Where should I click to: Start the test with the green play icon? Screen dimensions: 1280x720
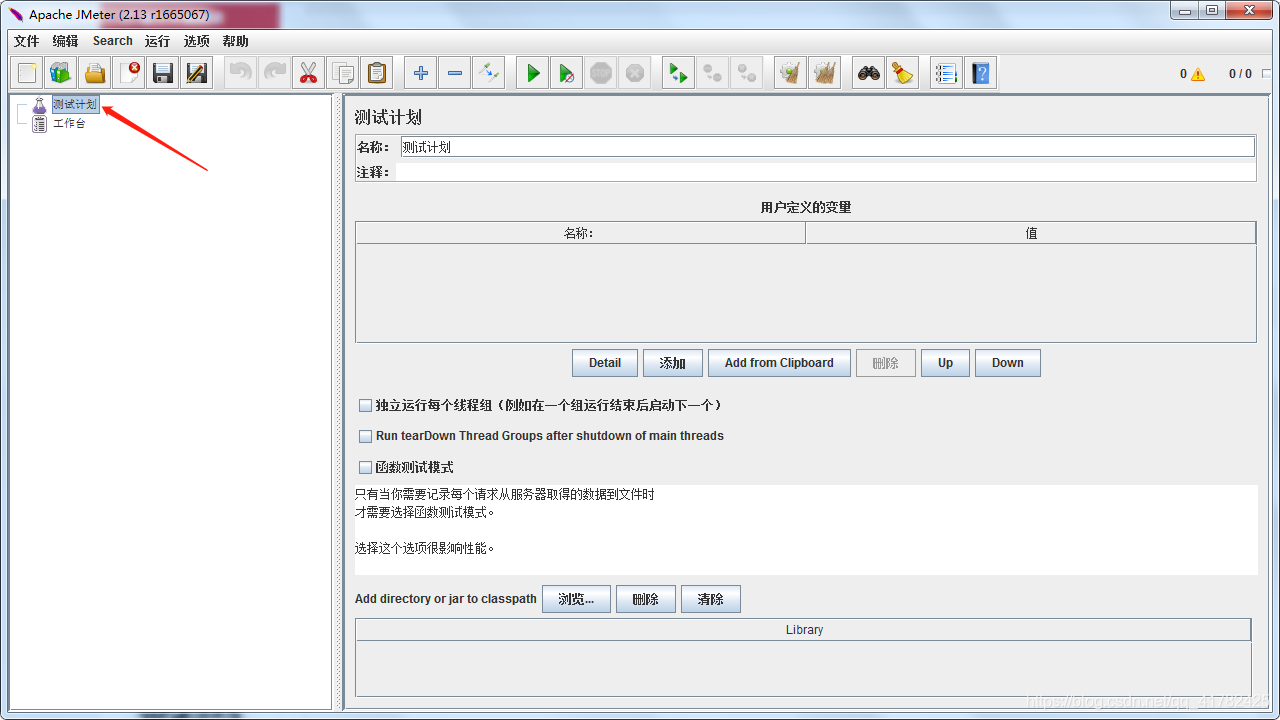[533, 73]
